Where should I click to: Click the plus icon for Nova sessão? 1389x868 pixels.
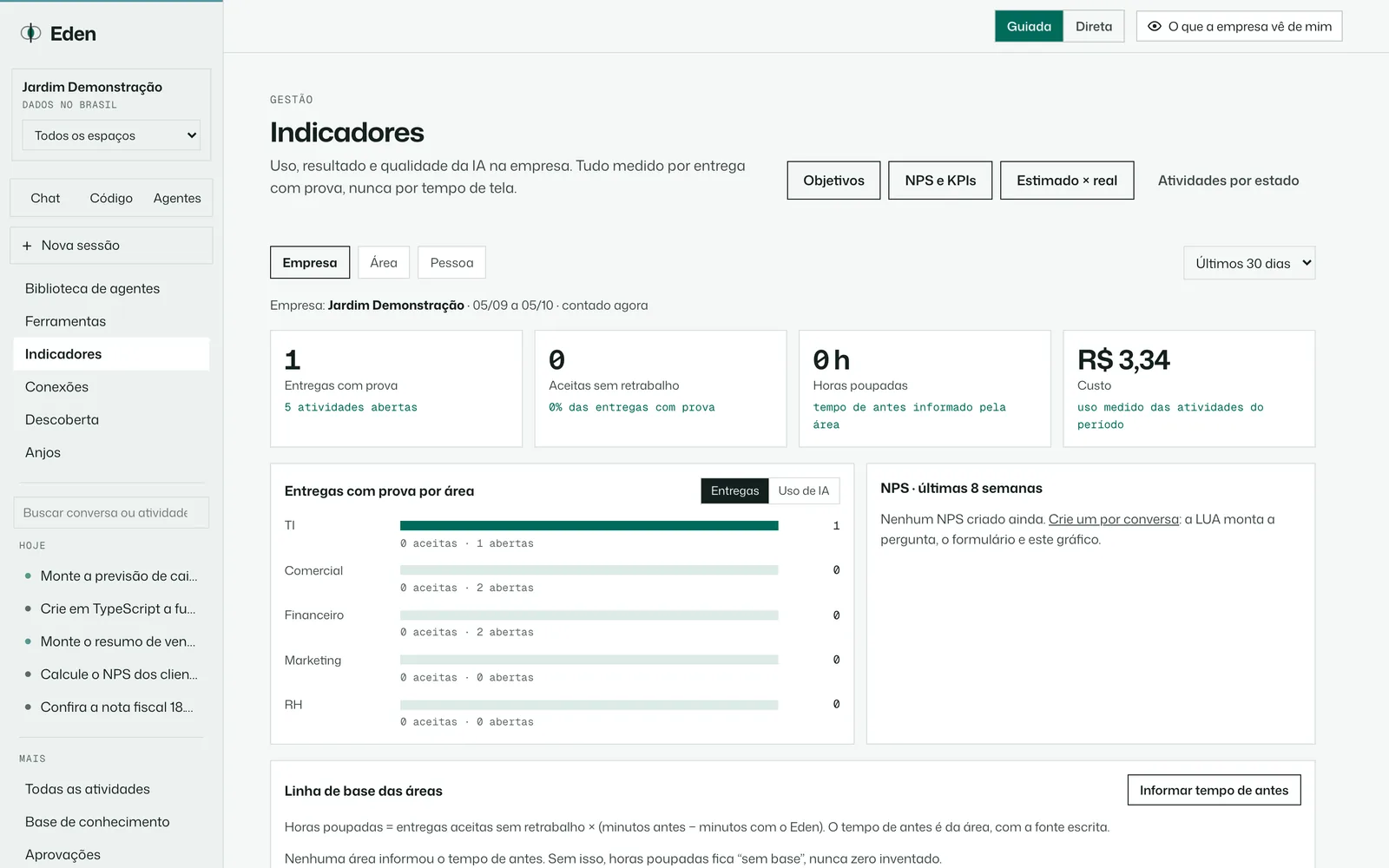[27, 246]
